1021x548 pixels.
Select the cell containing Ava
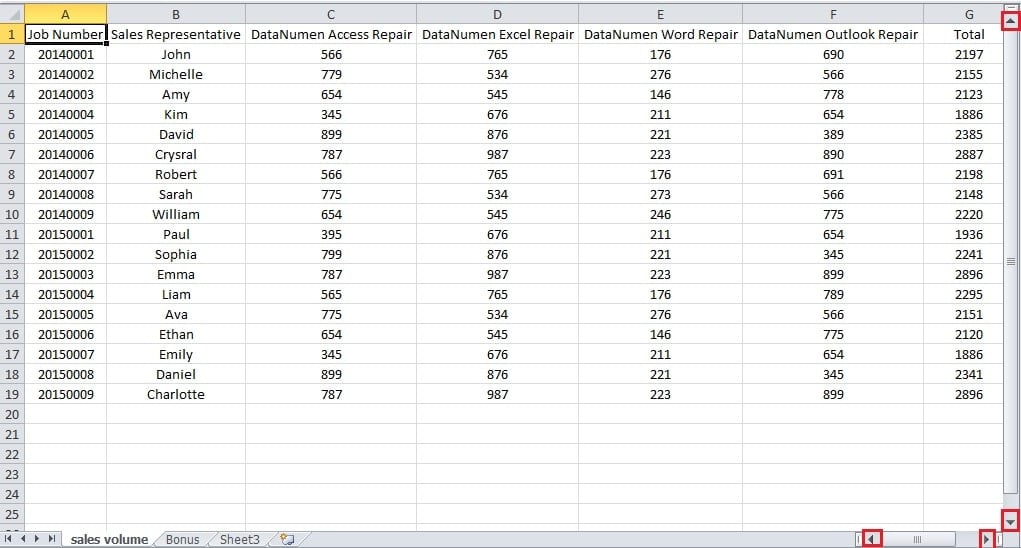(x=176, y=314)
